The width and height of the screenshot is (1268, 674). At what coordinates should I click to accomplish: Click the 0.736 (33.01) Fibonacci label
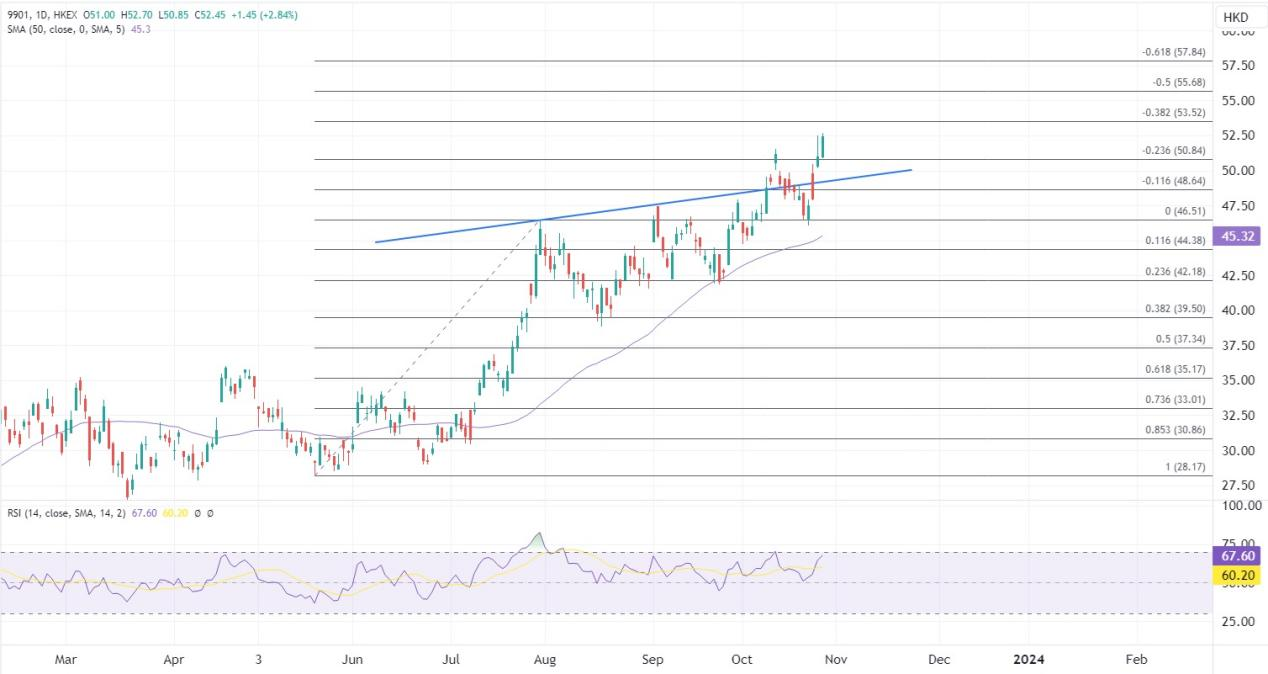click(1175, 399)
